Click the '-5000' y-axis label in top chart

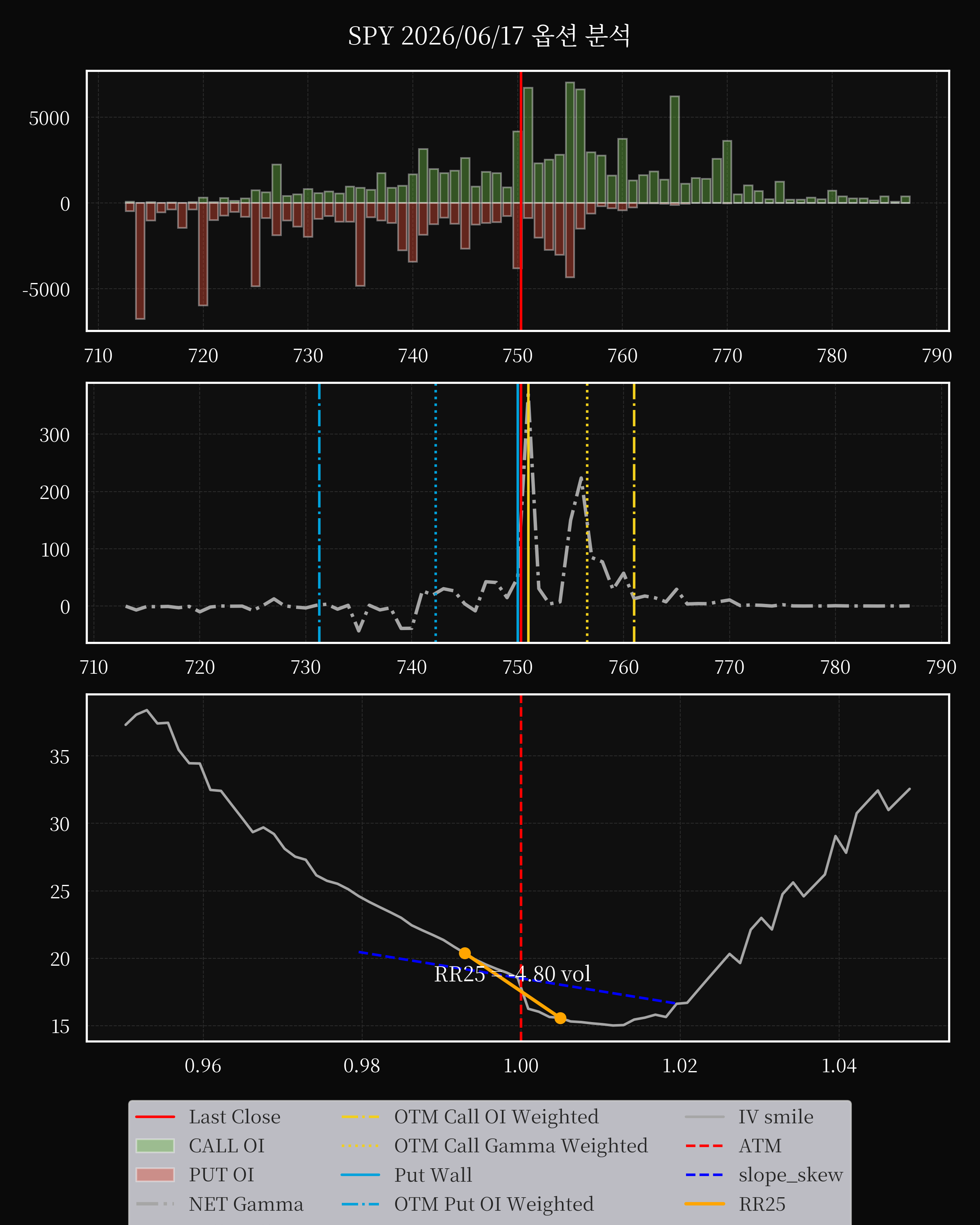click(x=46, y=290)
